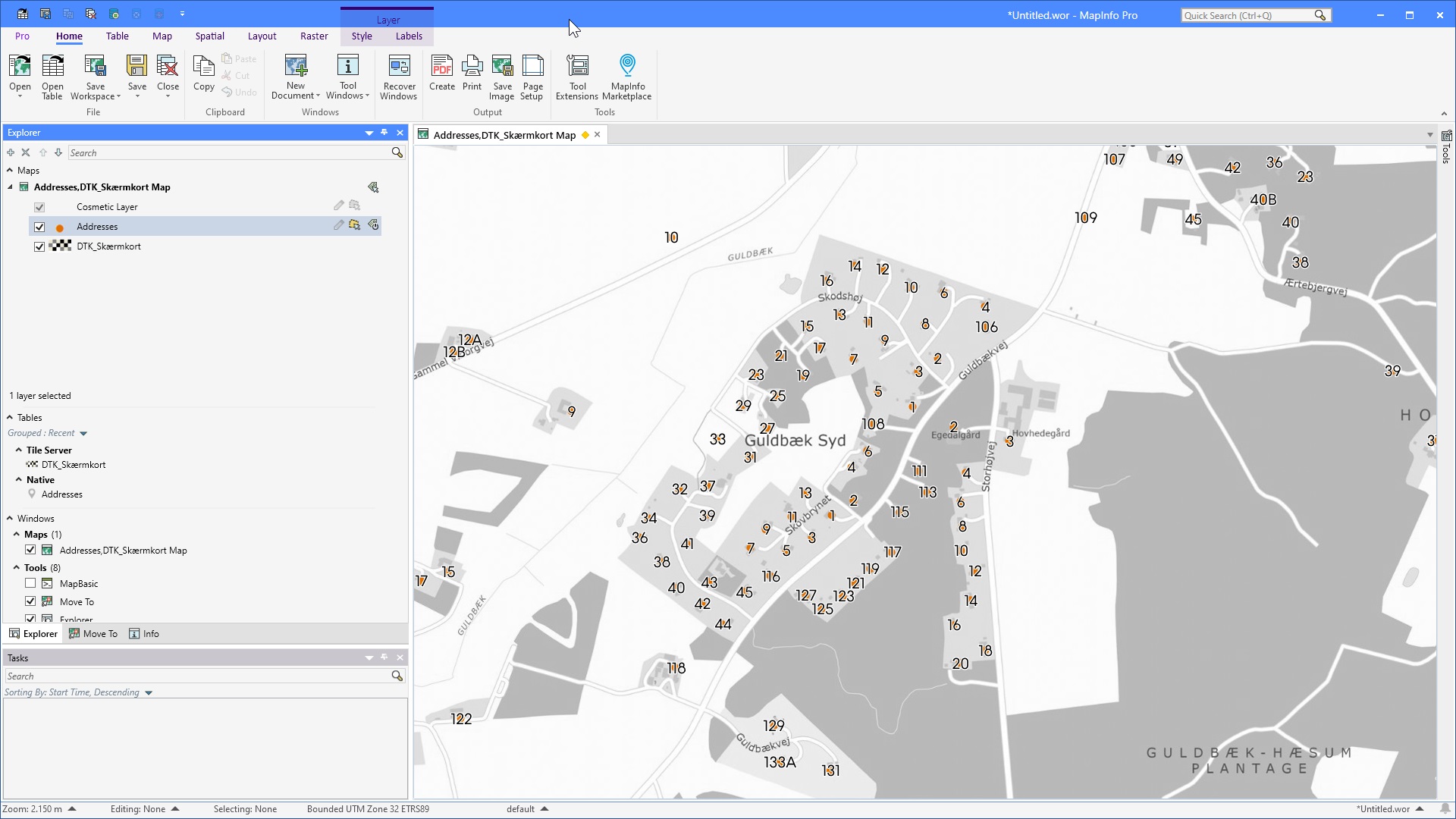Click the Close table icon in ribbon

click(x=168, y=66)
